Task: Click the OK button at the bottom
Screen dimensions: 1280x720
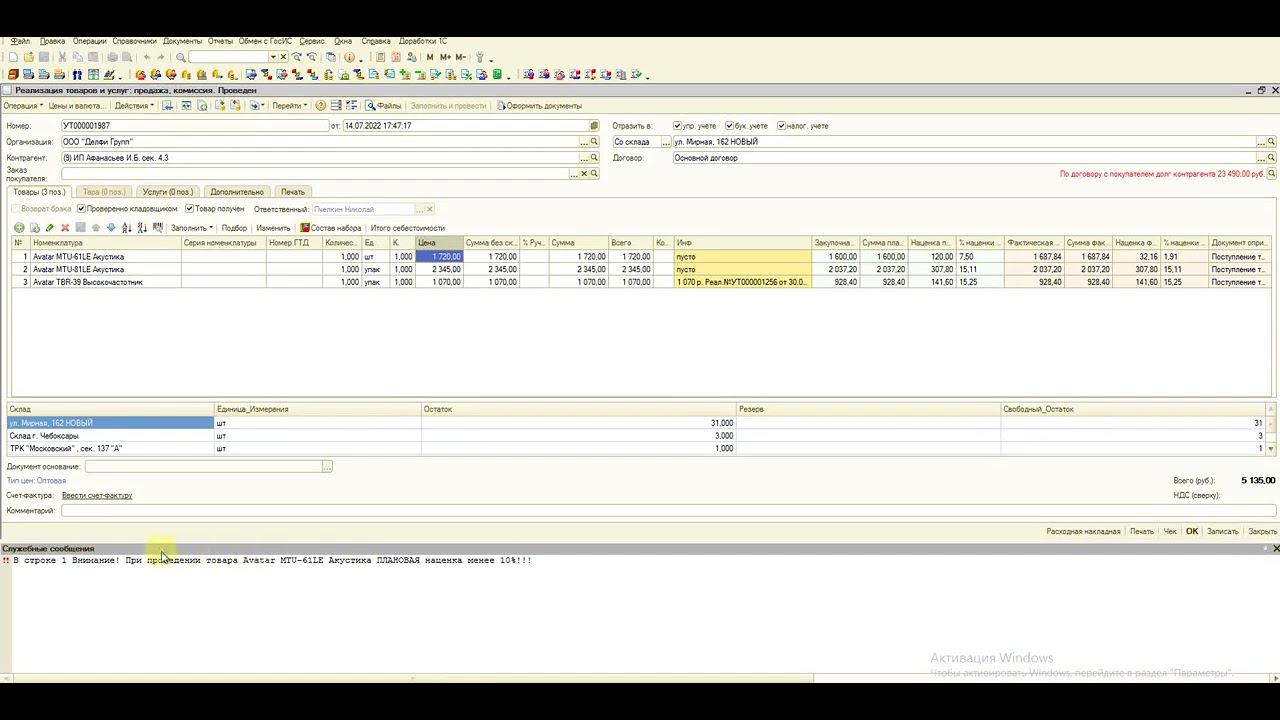Action: [1192, 531]
